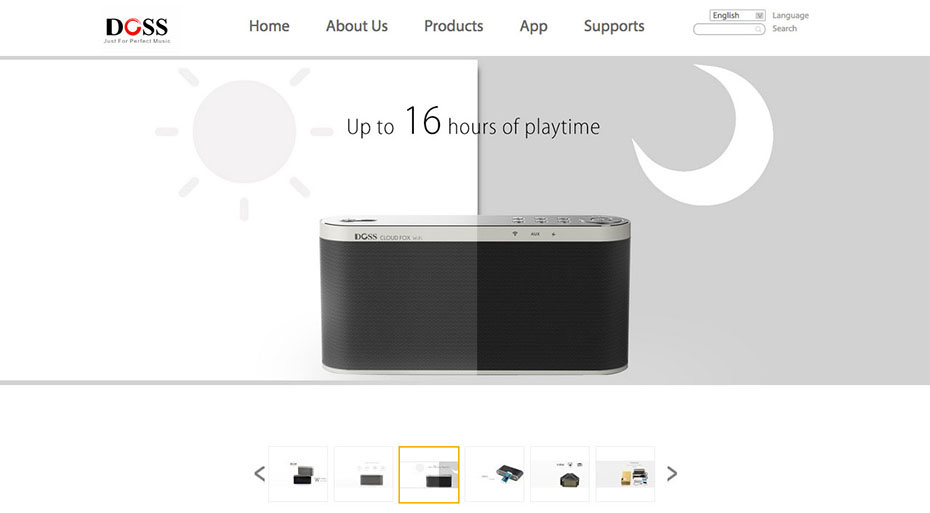
Task: Click the Language label
Action: tap(791, 15)
